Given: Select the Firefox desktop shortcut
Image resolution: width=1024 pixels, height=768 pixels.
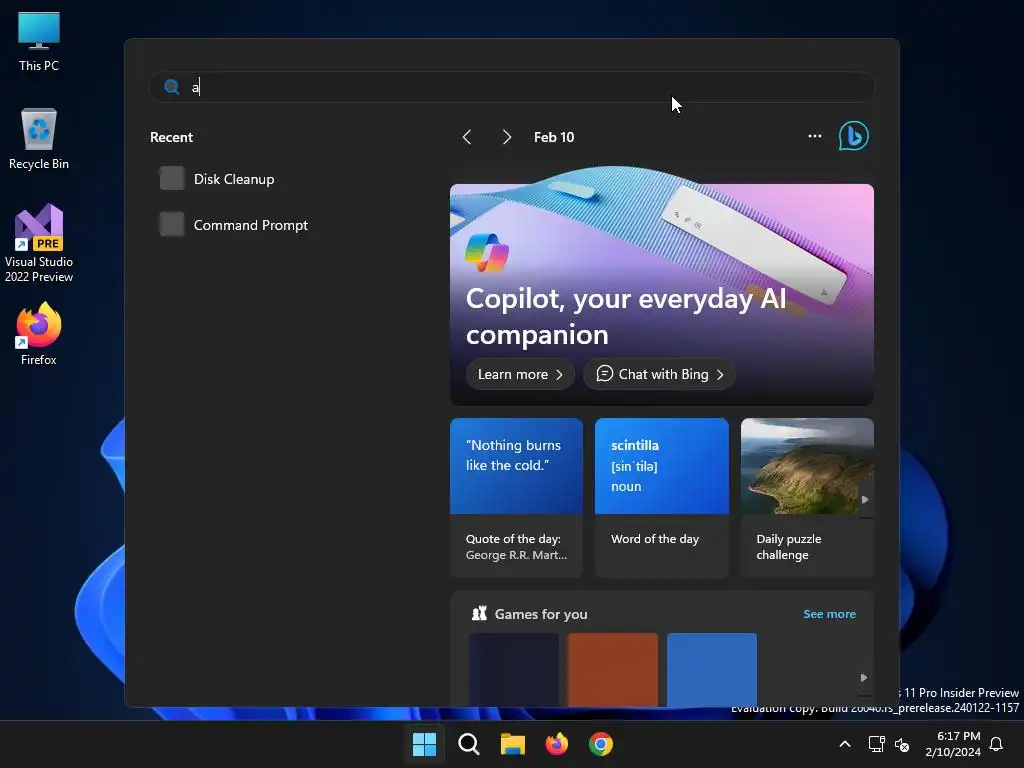Looking at the screenshot, I should 39,334.
